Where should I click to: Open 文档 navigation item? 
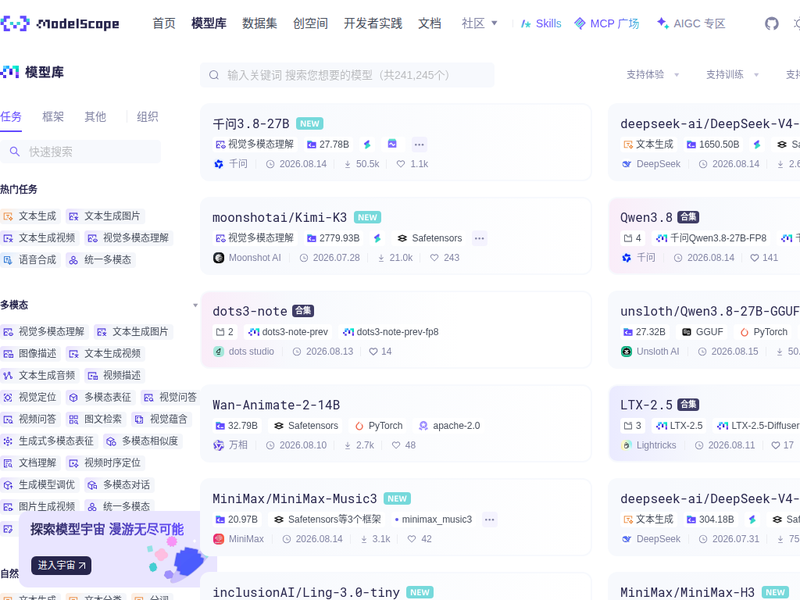coord(429,23)
